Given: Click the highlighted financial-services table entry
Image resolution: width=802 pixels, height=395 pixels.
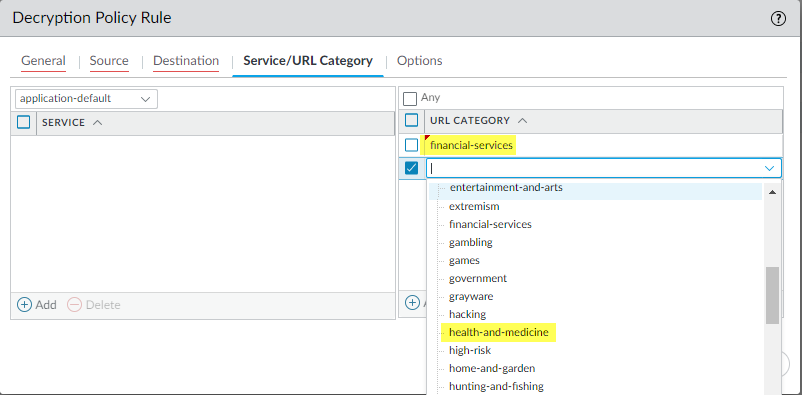Looking at the screenshot, I should pyautogui.click(x=471, y=145).
